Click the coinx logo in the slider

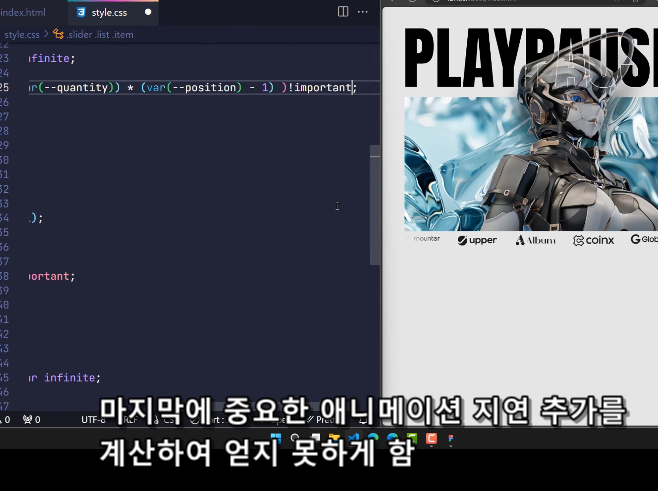pyautogui.click(x=593, y=240)
